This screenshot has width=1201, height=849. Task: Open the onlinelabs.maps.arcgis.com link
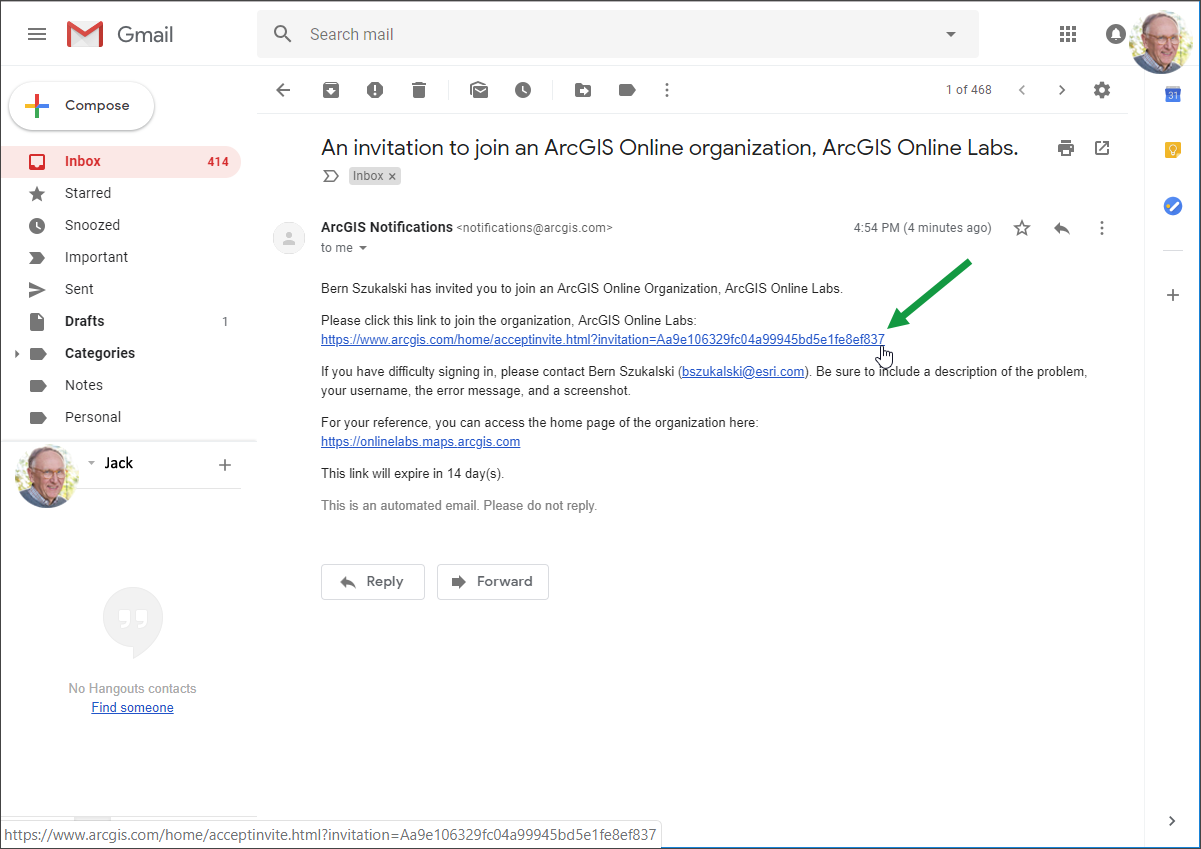tap(420, 442)
